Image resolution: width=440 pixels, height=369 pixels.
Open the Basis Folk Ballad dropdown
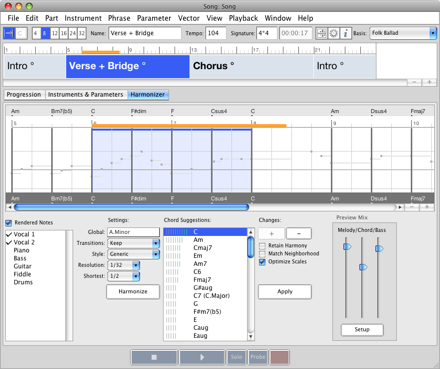click(x=403, y=33)
